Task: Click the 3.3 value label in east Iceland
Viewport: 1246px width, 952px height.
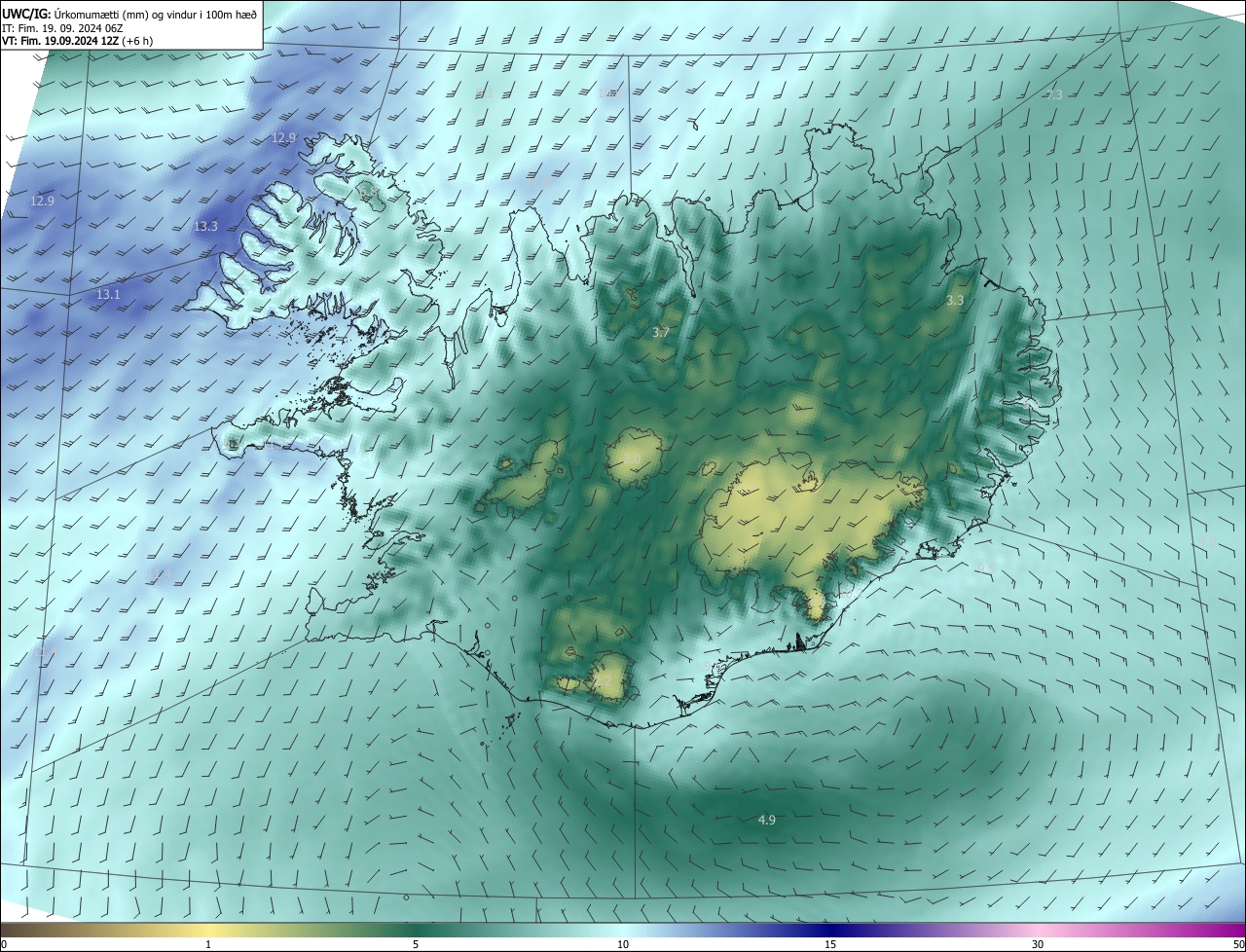Action: pos(955,301)
